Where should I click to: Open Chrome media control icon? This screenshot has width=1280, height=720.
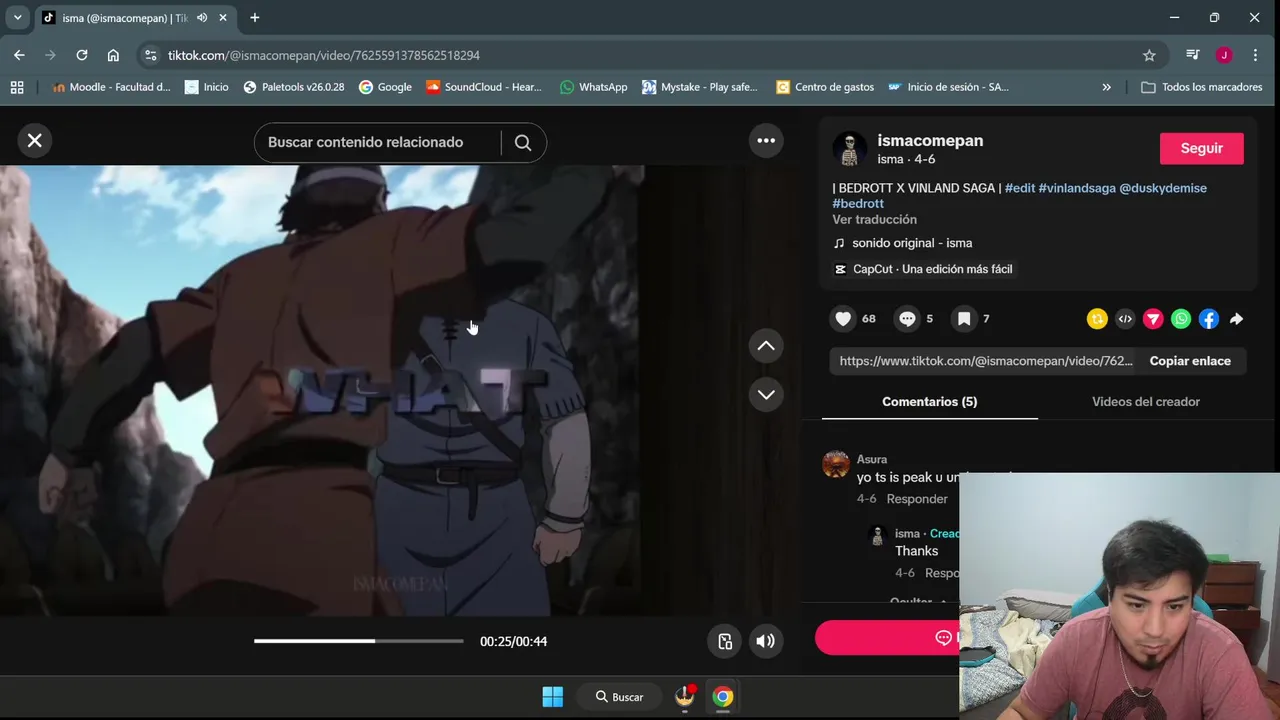point(1192,55)
